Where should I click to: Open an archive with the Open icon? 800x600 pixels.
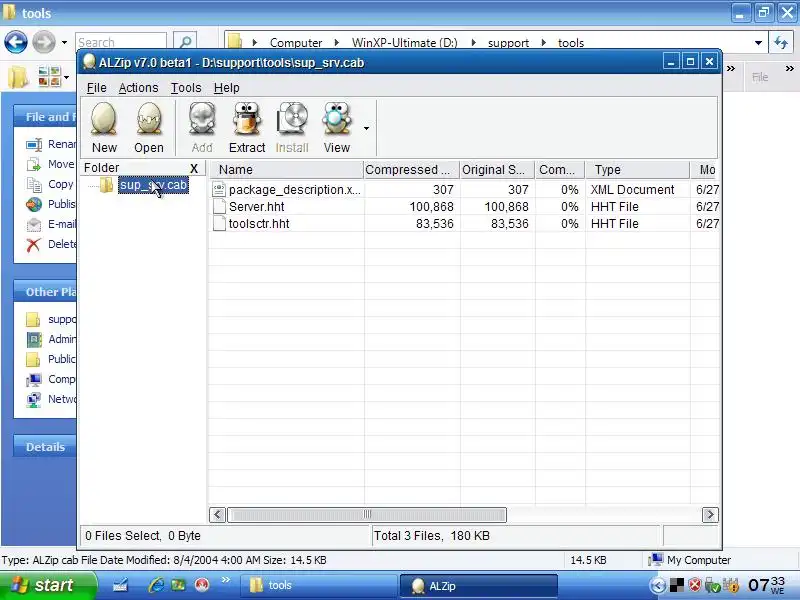coord(148,119)
